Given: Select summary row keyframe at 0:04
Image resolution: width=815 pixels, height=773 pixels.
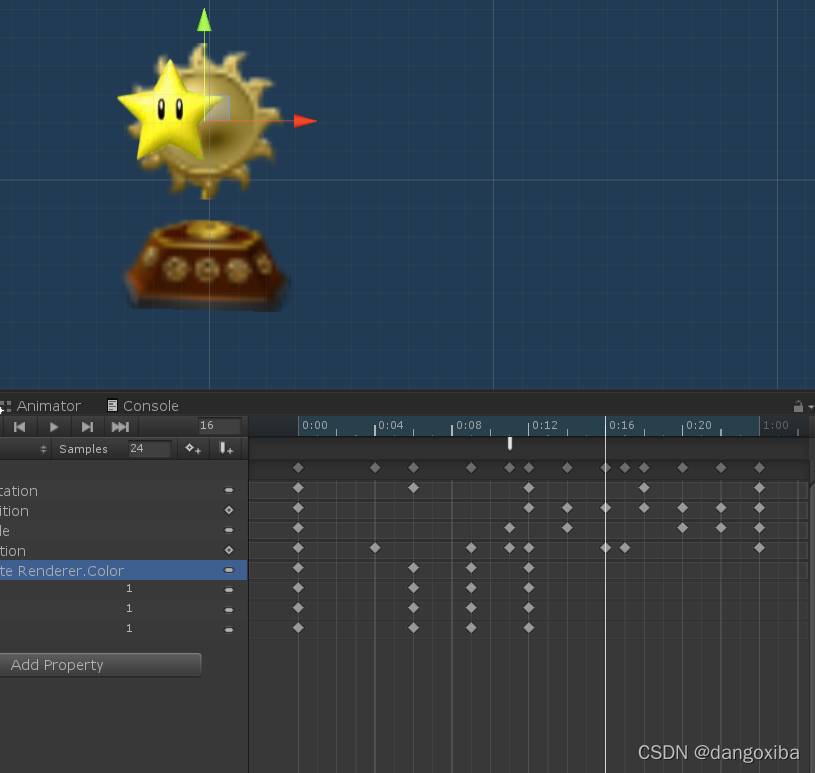Looking at the screenshot, I should (x=375, y=468).
